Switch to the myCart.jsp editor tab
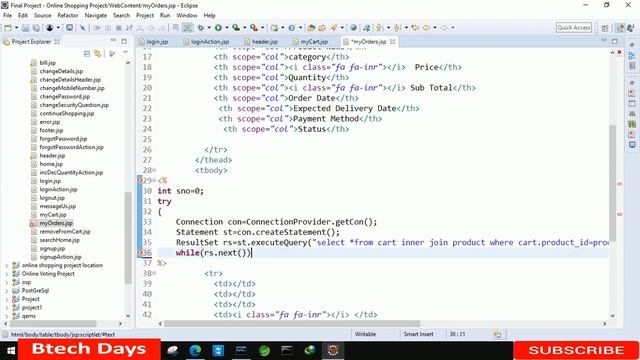The image size is (640, 360). tap(311, 42)
